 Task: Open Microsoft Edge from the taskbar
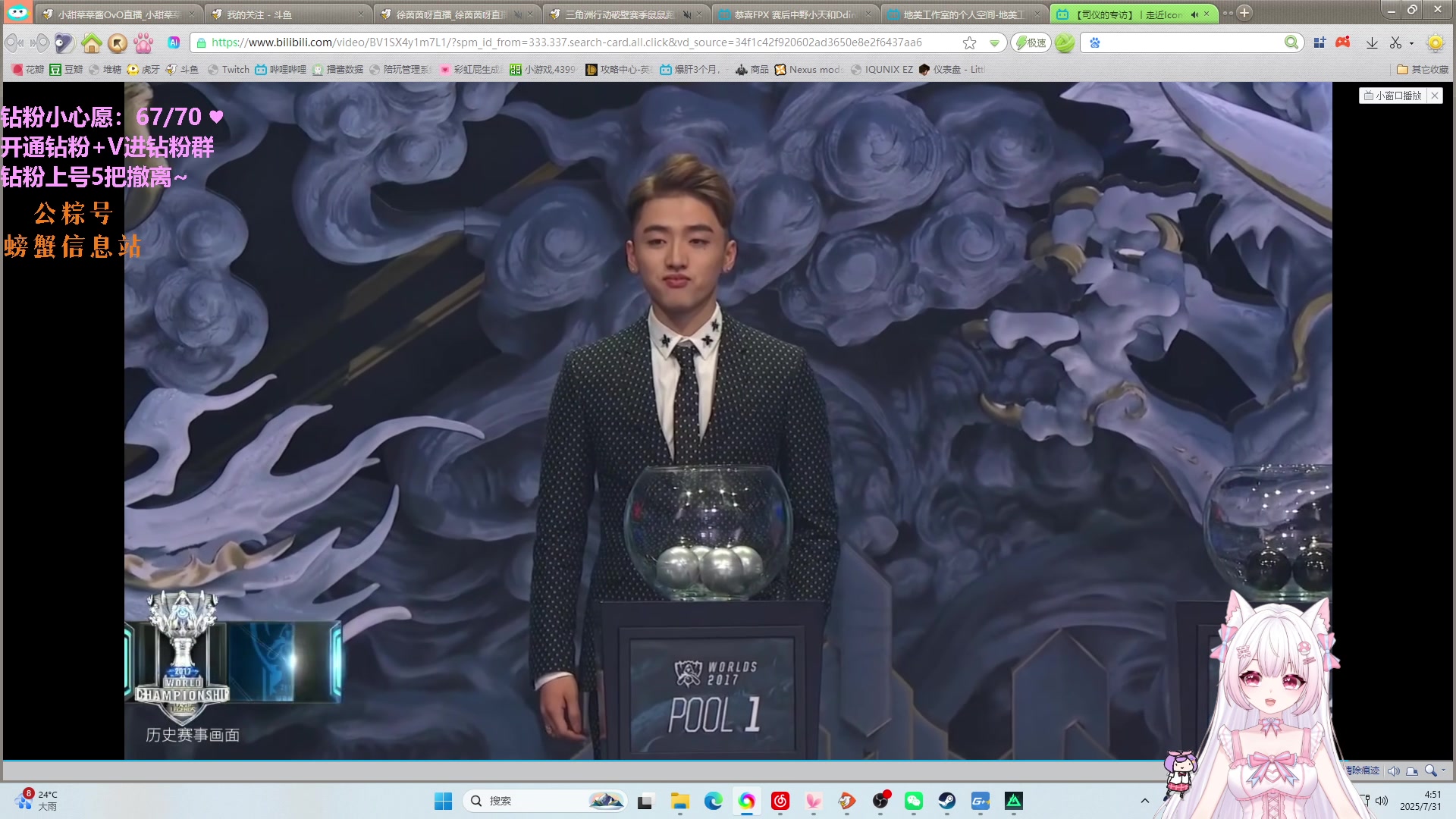click(713, 801)
